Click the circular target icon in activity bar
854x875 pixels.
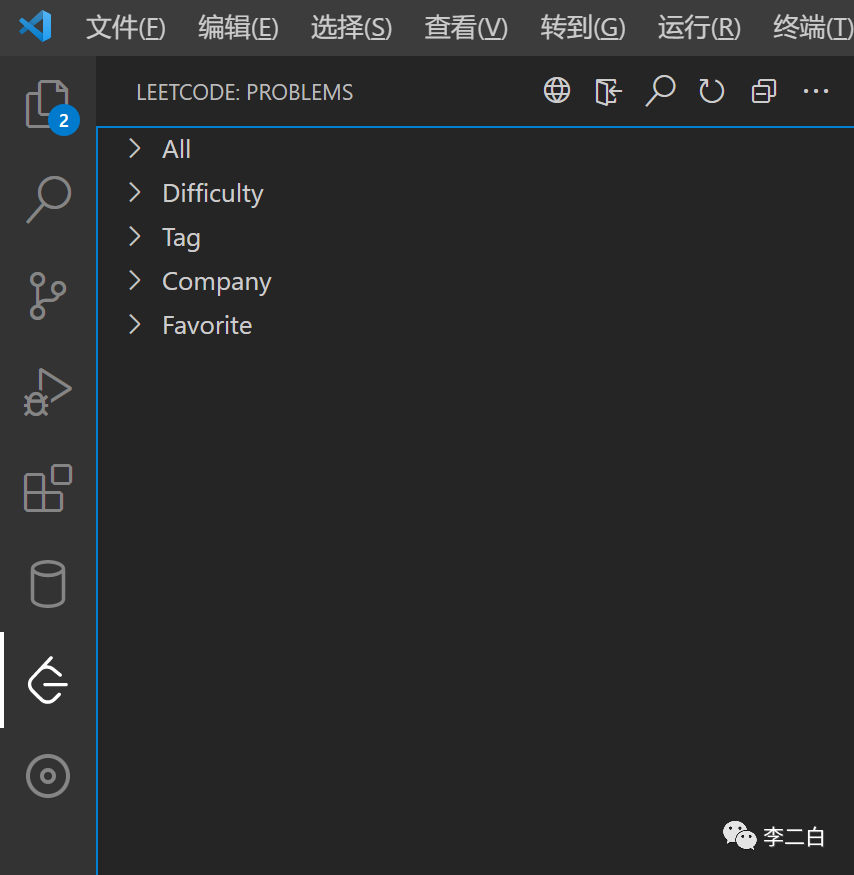(48, 776)
